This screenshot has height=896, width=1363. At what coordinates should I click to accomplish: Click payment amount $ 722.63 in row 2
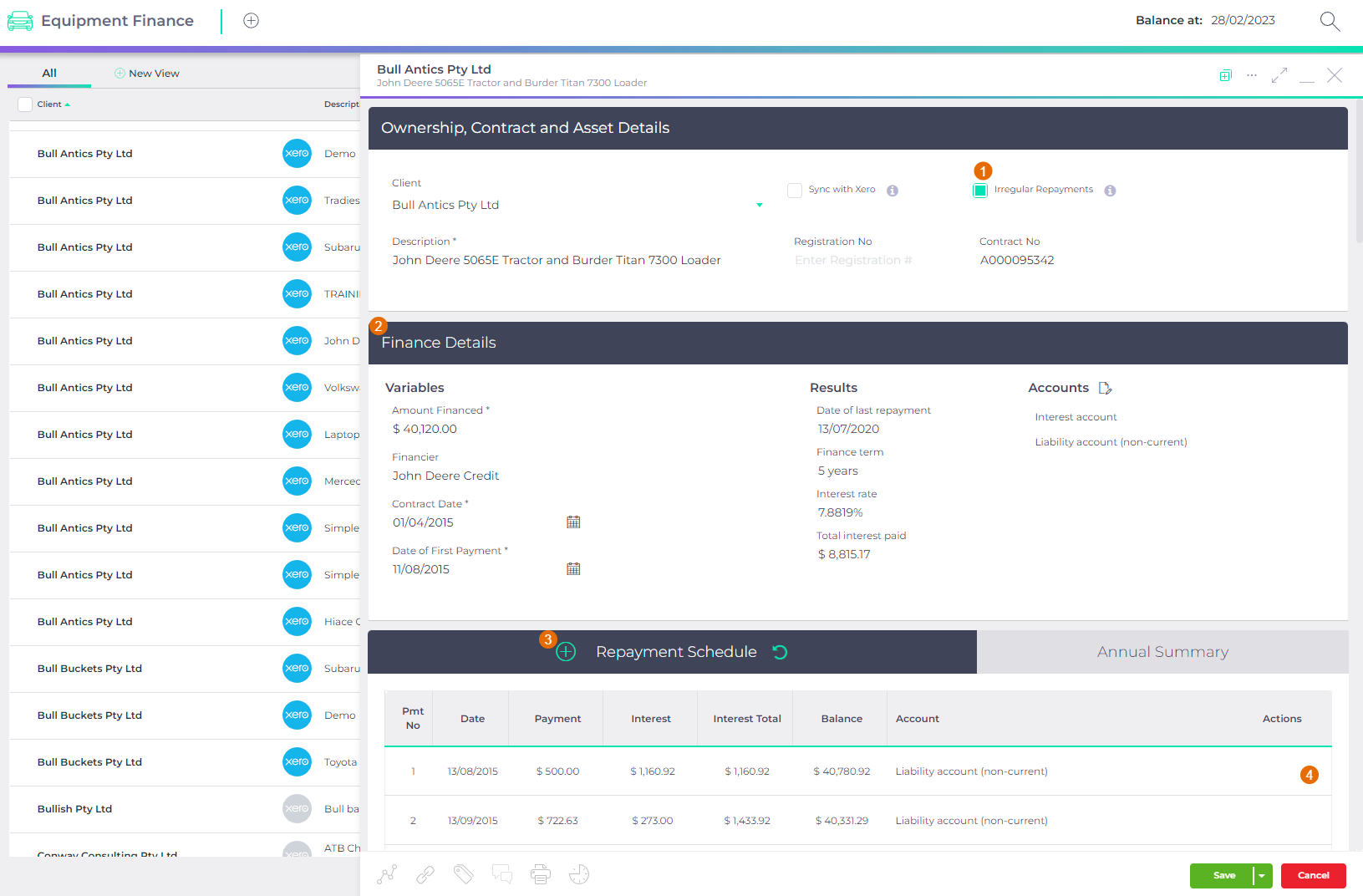[x=557, y=821]
